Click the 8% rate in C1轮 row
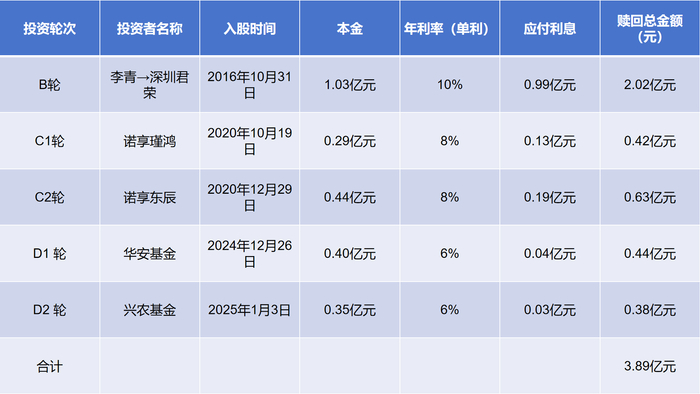Image resolution: width=700 pixels, height=394 pixels. coord(450,141)
